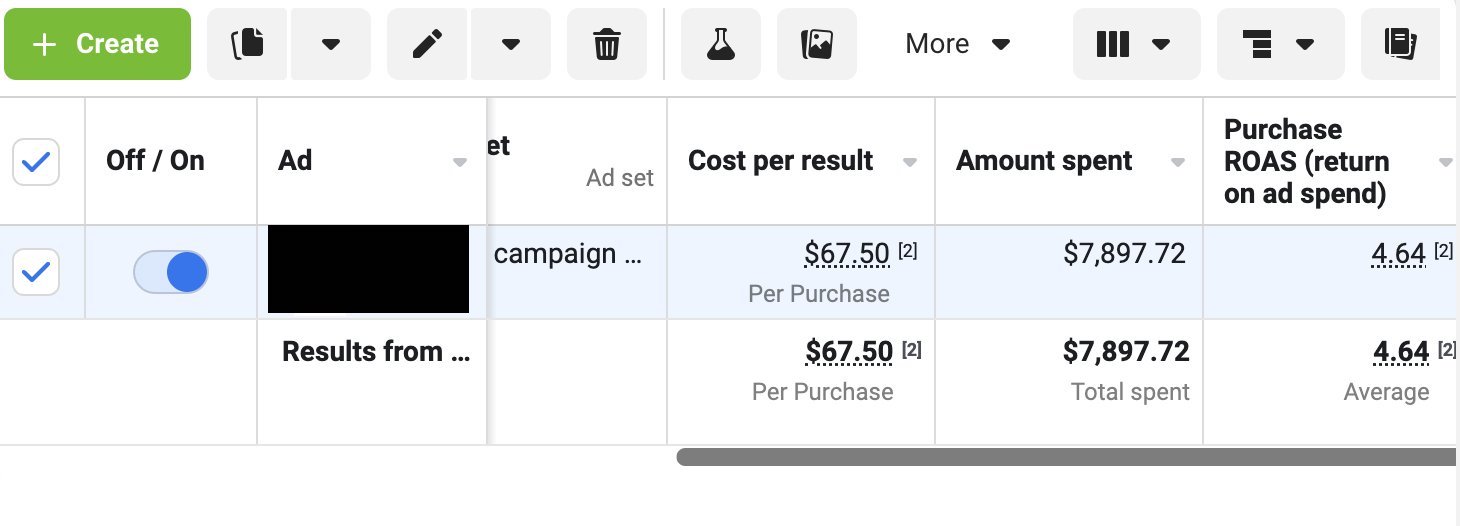The width and height of the screenshot is (1460, 526).
Task: Open the A/B test flask icon
Action: point(720,44)
